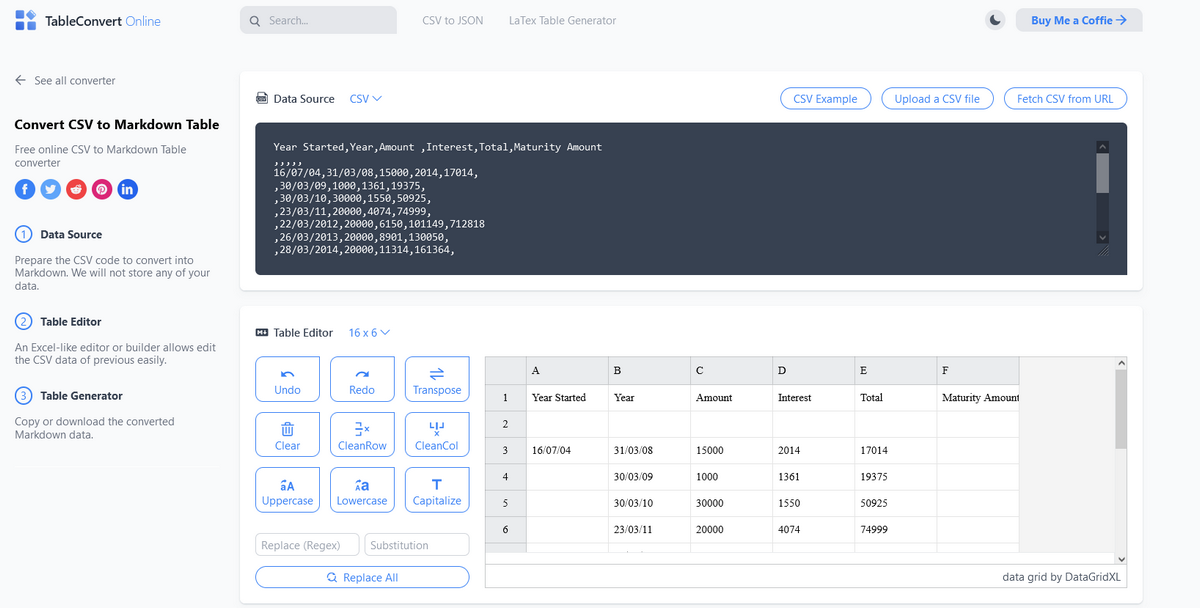Switch to LaTex Table Generator
This screenshot has height=608, width=1200.
click(561, 19)
